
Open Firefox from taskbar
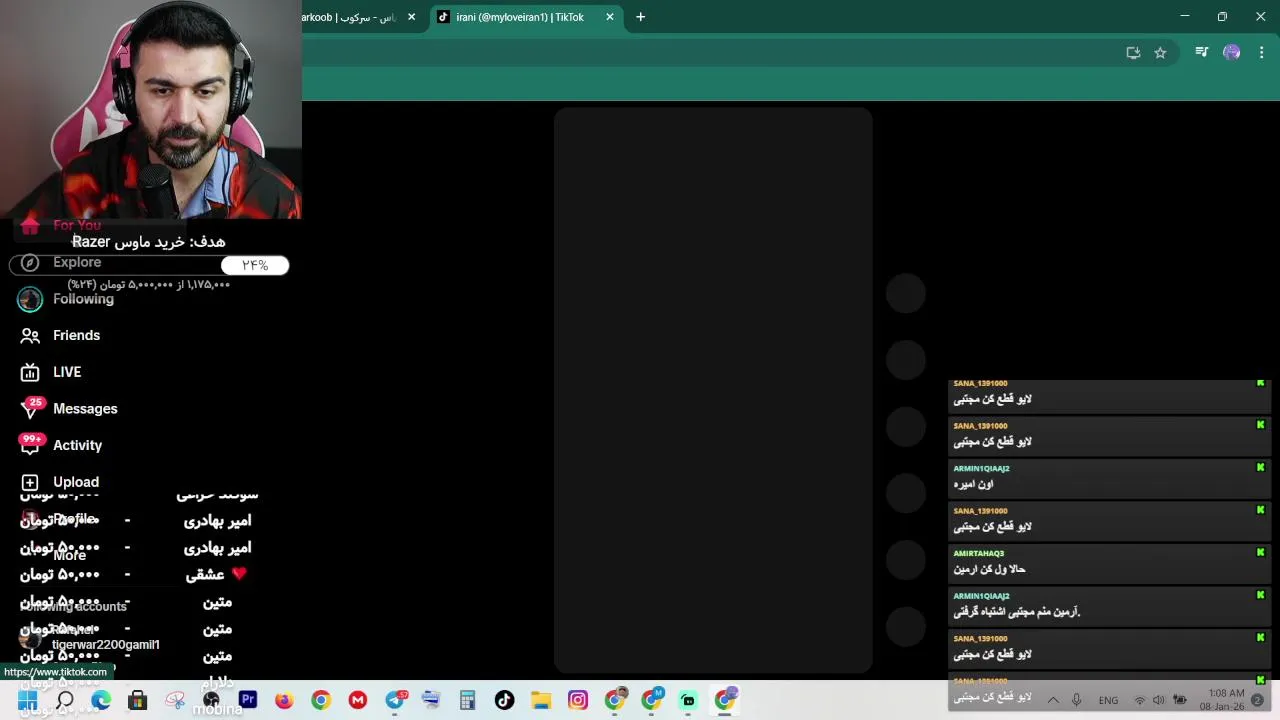click(284, 701)
